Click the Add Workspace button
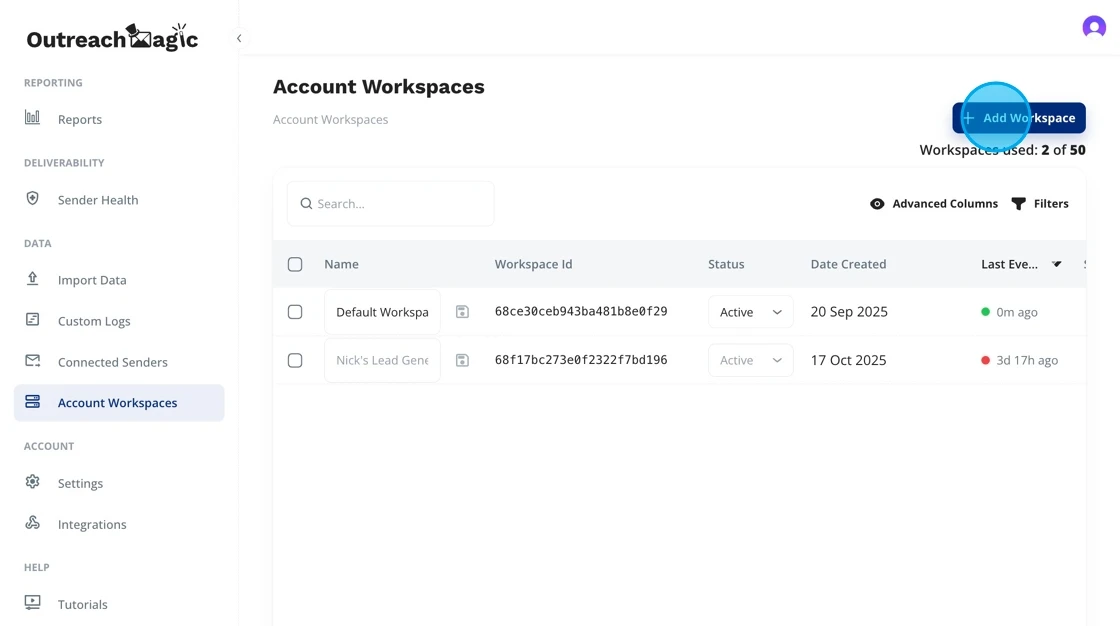The image size is (1120, 626). coord(1018,117)
